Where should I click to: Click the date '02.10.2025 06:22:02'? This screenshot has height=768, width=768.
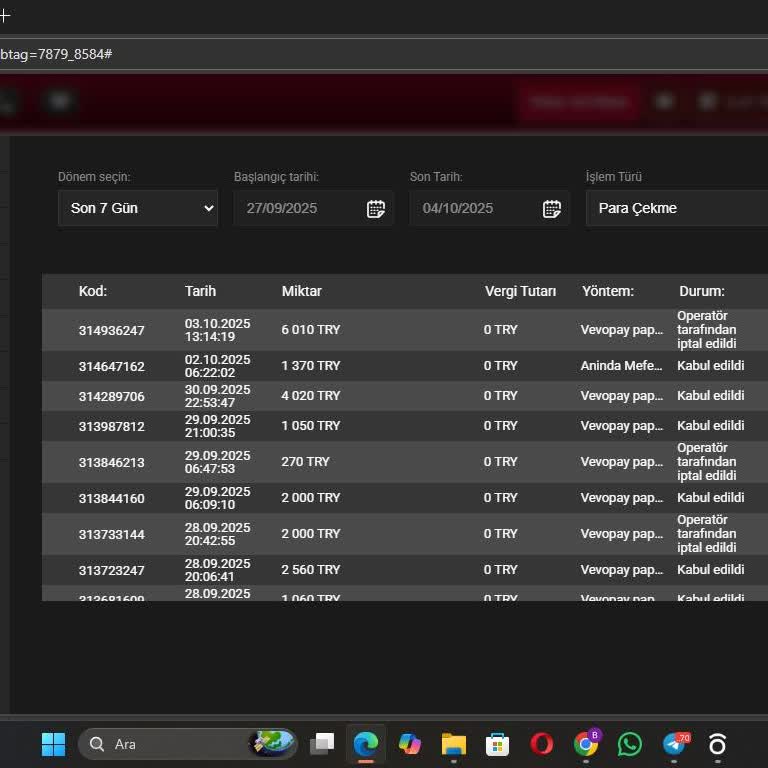217,366
